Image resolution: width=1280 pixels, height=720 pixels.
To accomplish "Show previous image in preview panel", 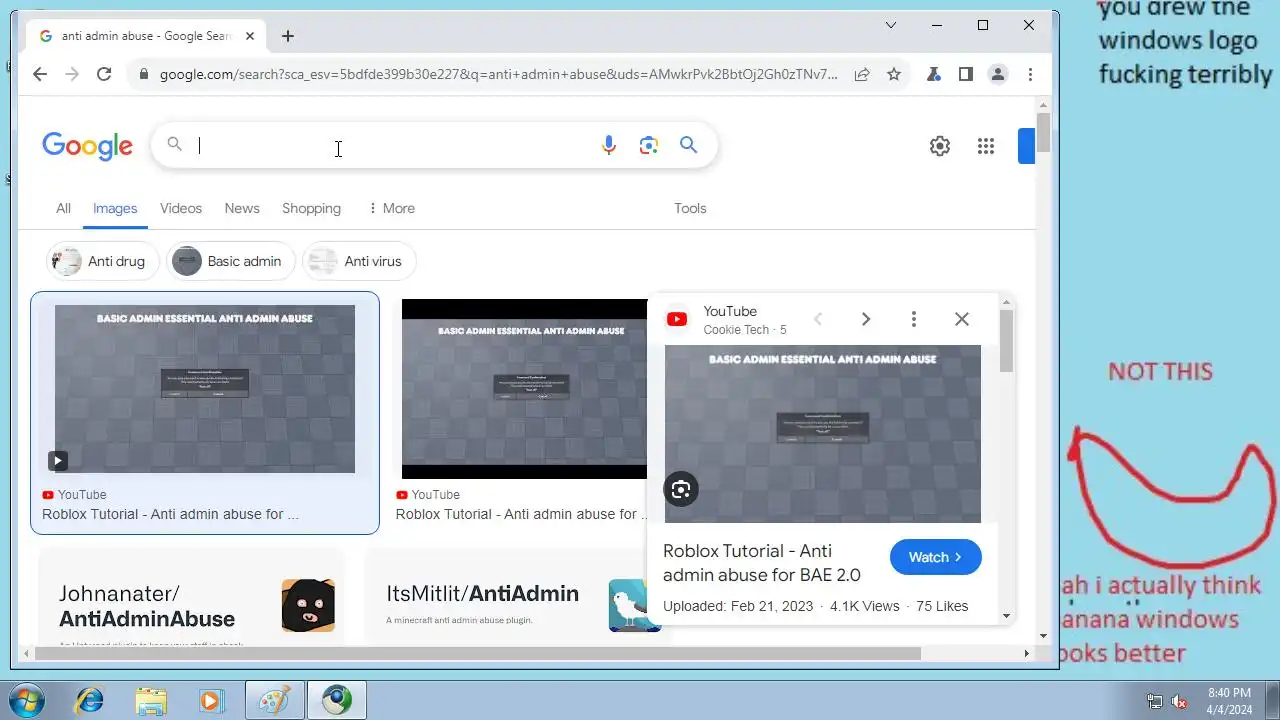I will pos(818,319).
